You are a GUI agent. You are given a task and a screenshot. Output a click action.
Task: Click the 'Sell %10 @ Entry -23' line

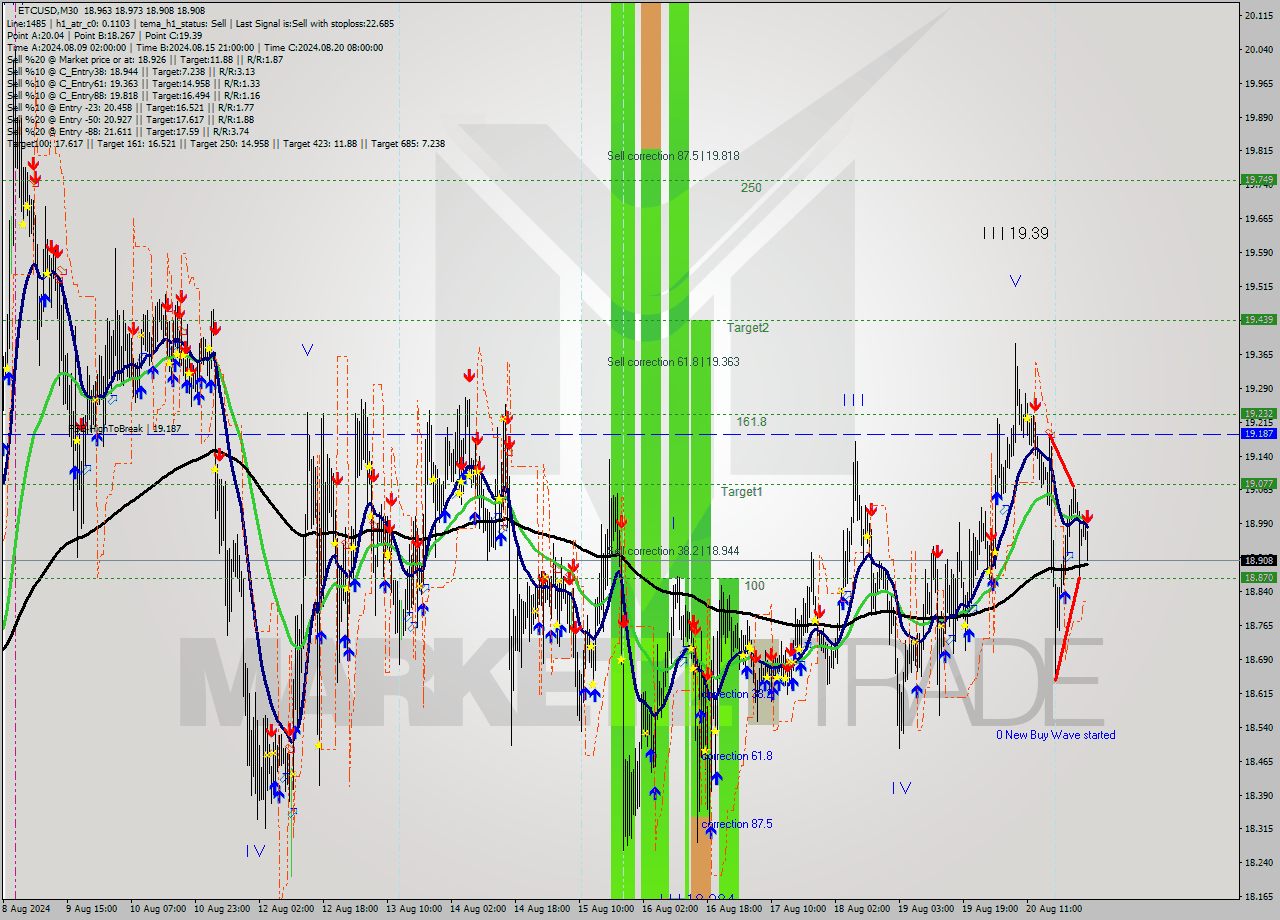[130, 107]
